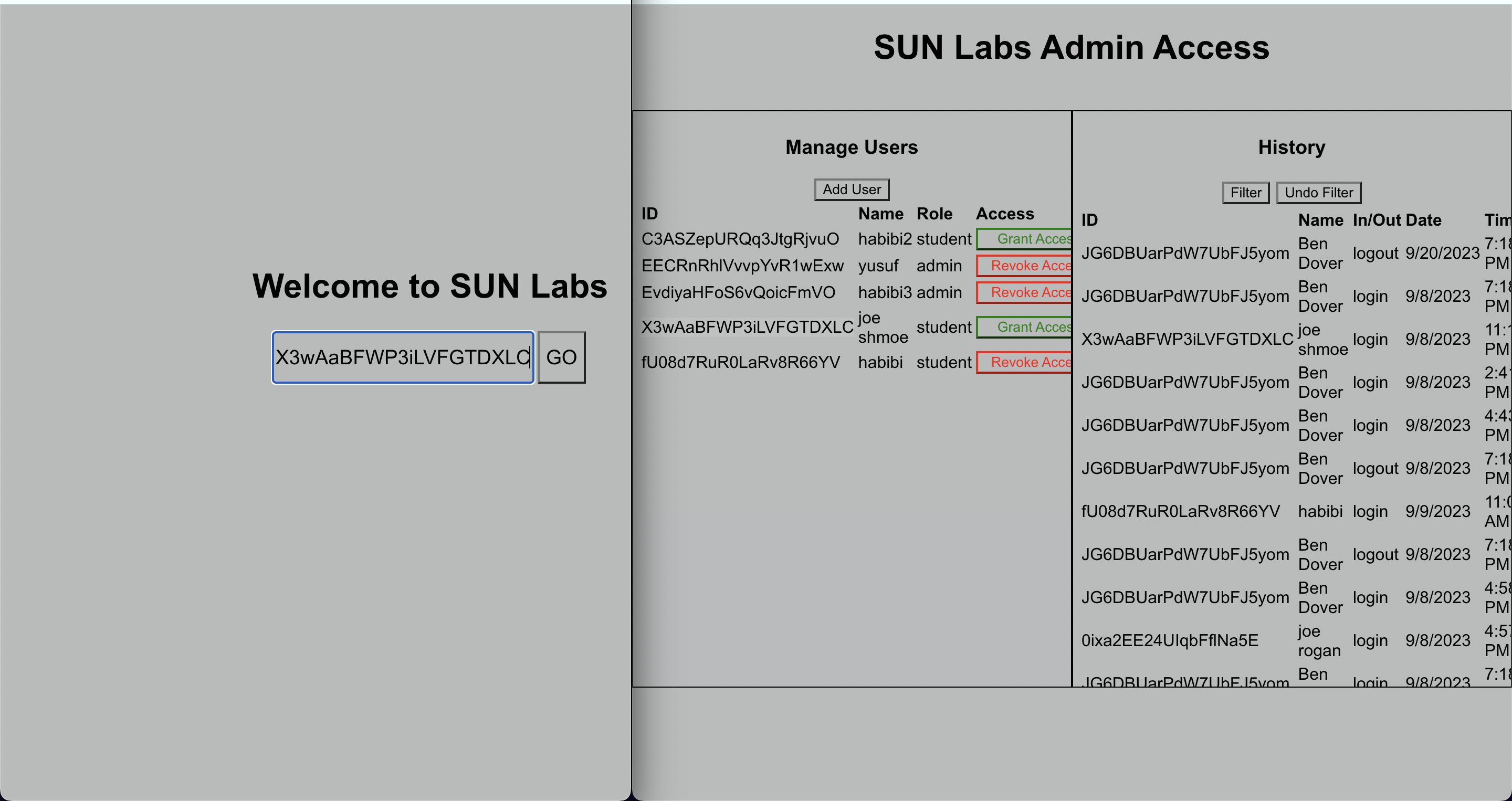Select the X3wAaBFWP3iLVFGTDXLC row in Manage Users
Screen dimensions: 1512x801
[745, 327]
